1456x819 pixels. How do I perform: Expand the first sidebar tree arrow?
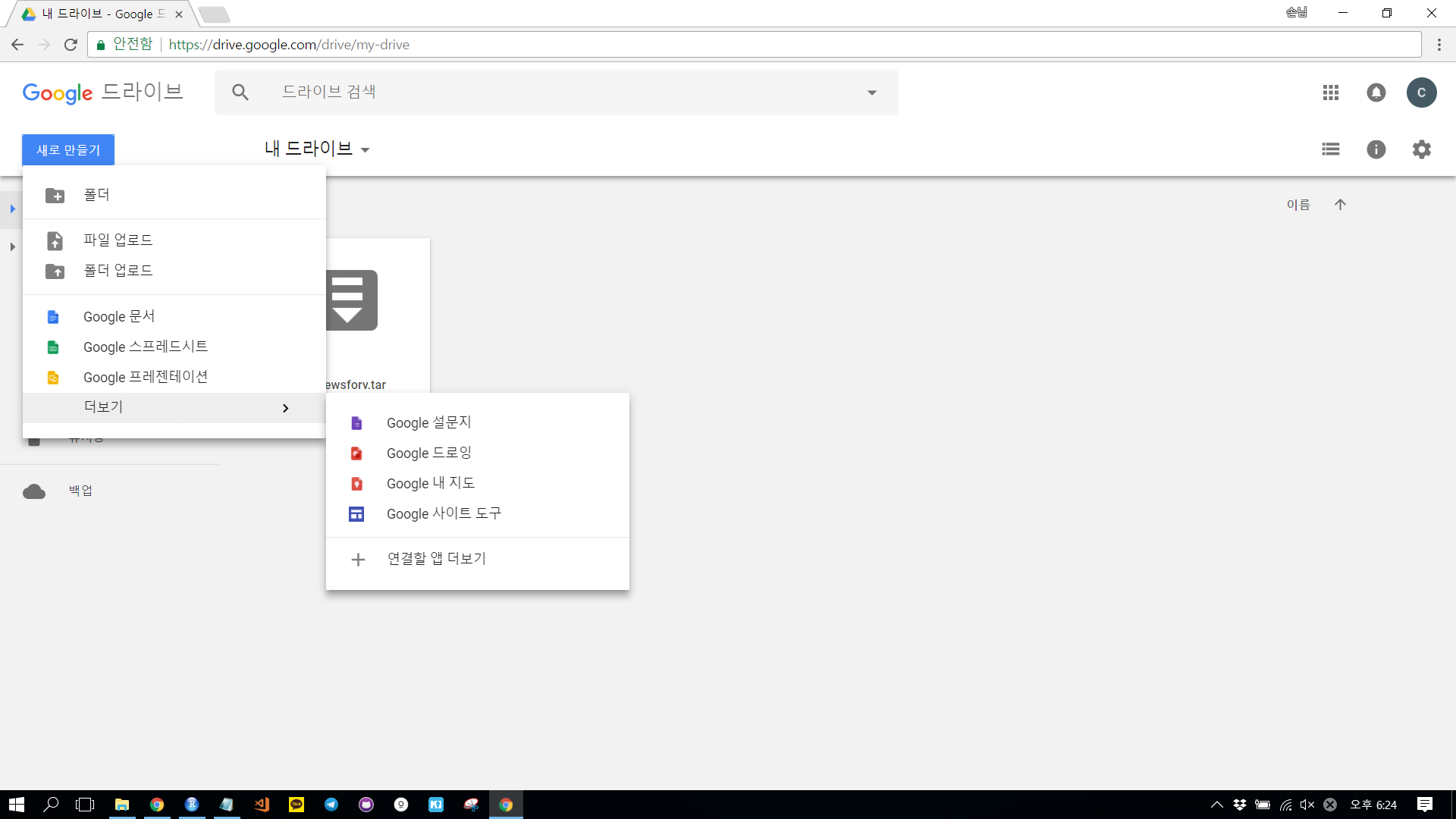[12, 209]
